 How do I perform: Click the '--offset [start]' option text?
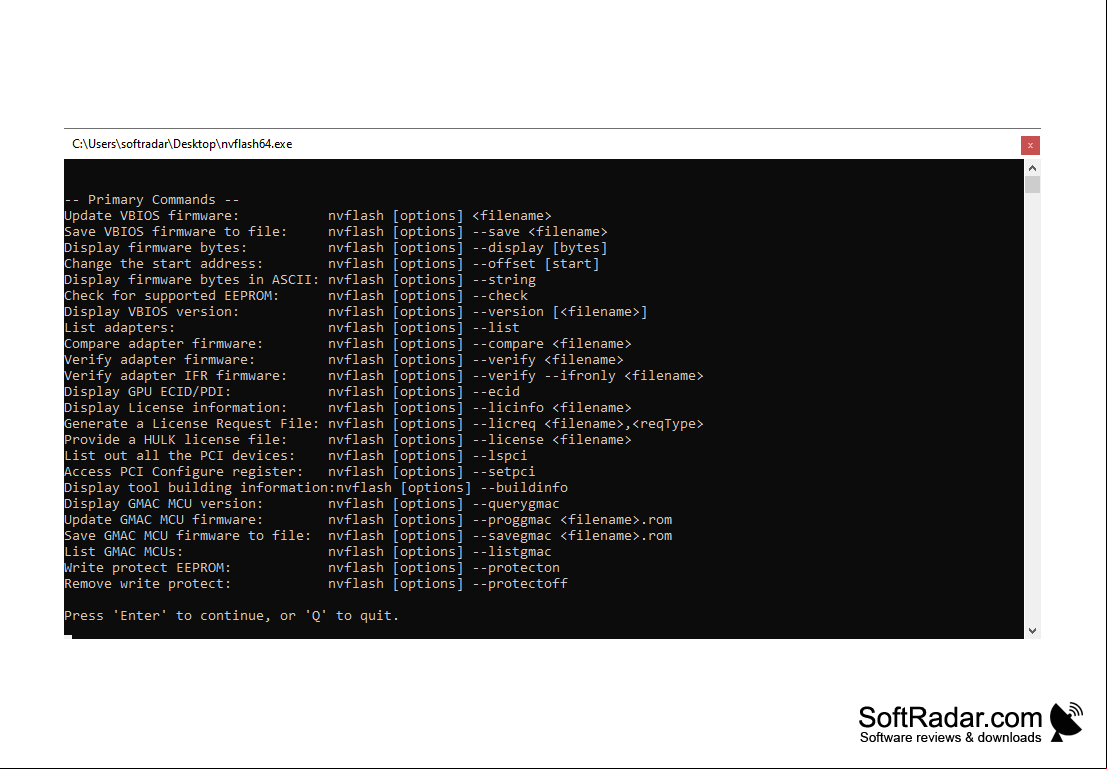pyautogui.click(x=536, y=264)
